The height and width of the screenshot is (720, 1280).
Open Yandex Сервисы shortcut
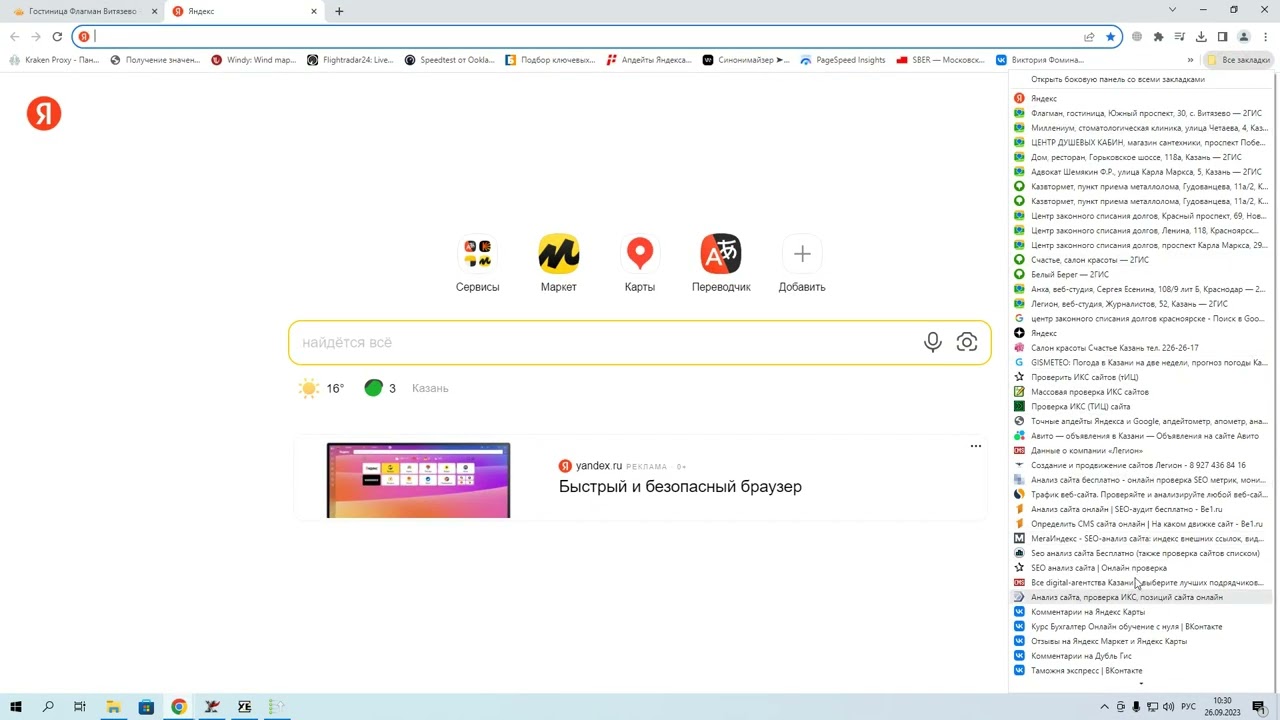click(477, 265)
